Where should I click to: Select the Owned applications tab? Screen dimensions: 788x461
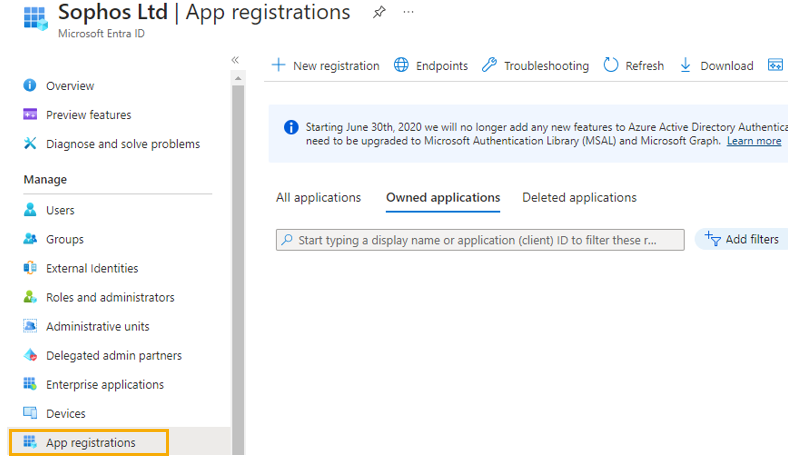tap(443, 197)
